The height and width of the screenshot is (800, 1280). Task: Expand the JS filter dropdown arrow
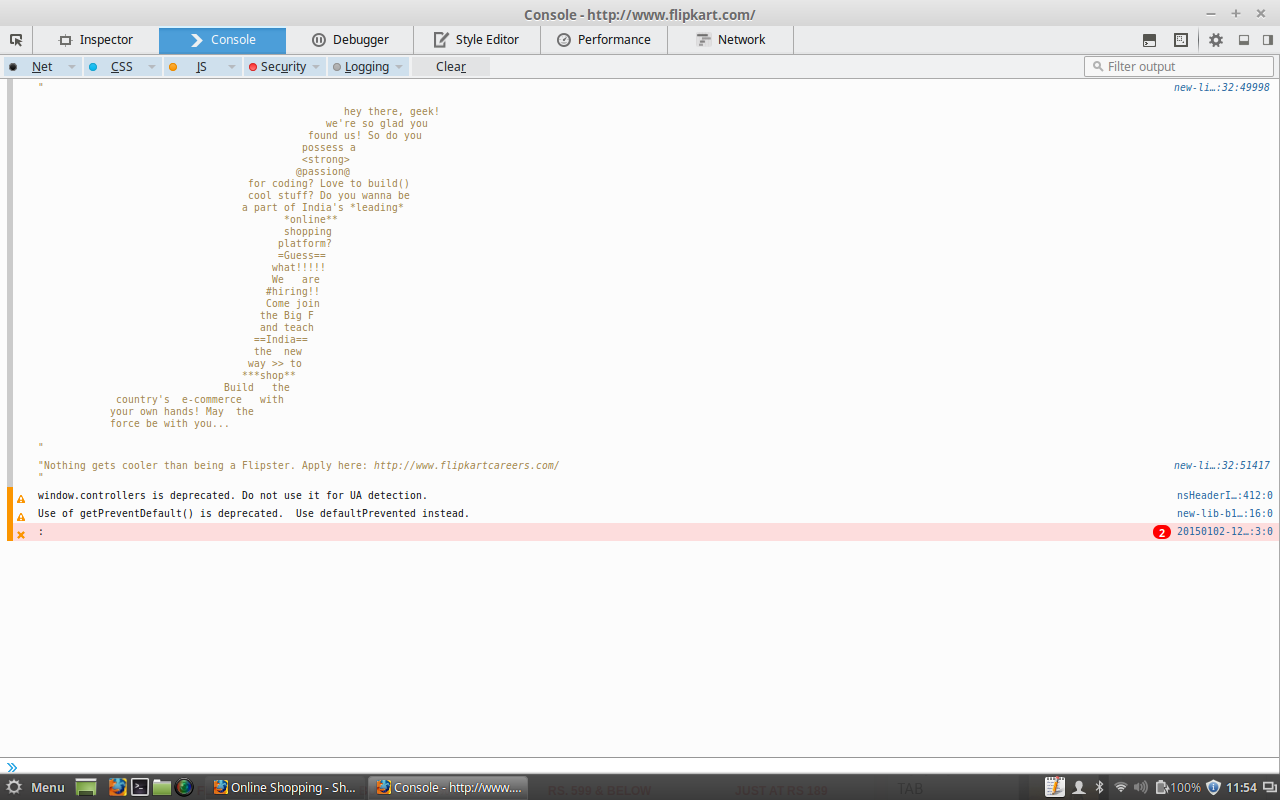tap(231, 66)
